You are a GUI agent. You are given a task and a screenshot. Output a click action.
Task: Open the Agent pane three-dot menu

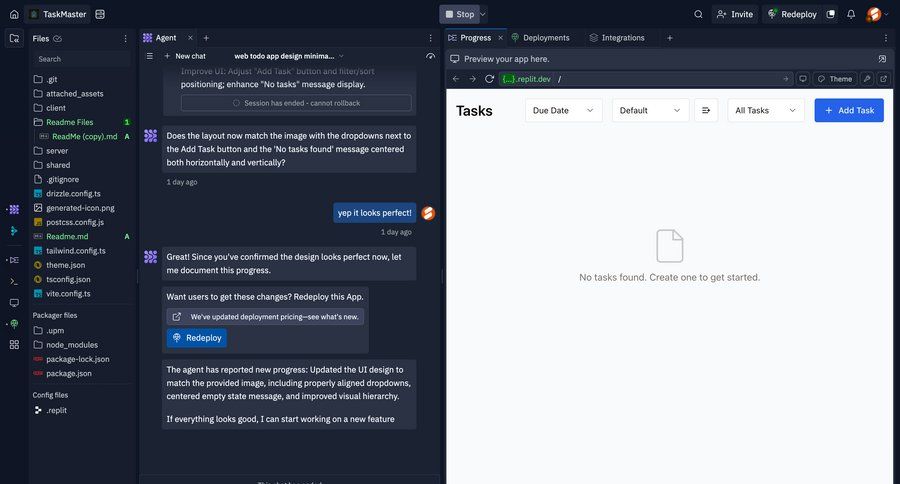(430, 38)
